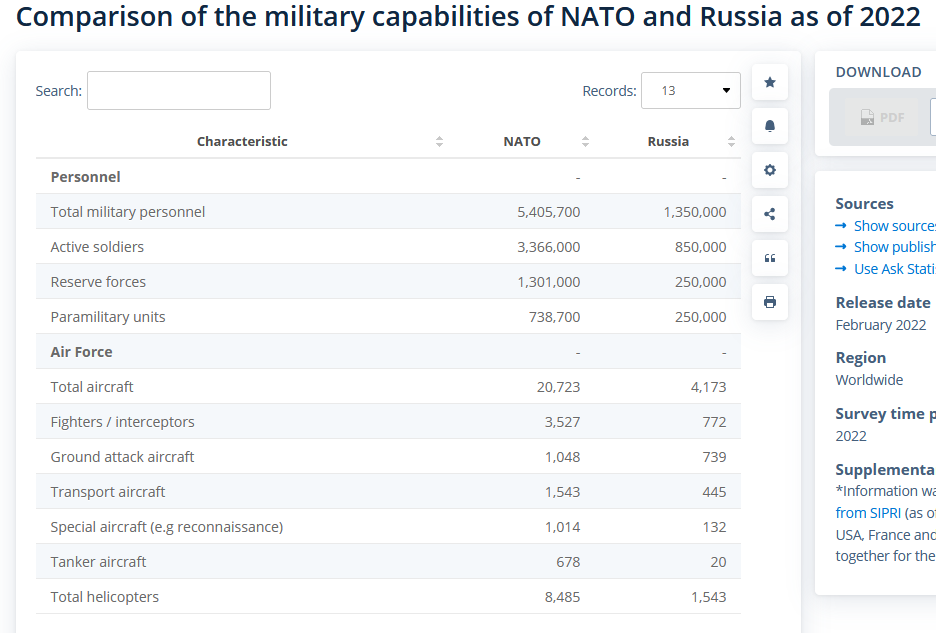Click NATO value 1,301,000
The image size is (936, 633).
pyautogui.click(x=549, y=282)
